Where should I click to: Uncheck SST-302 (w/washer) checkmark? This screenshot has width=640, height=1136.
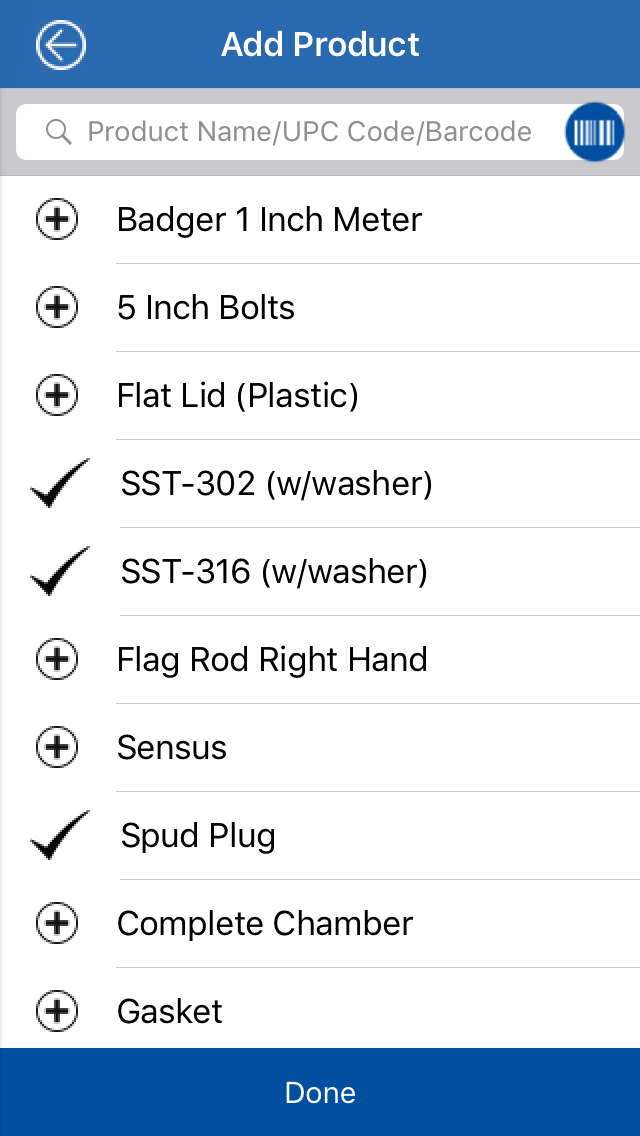[60, 484]
